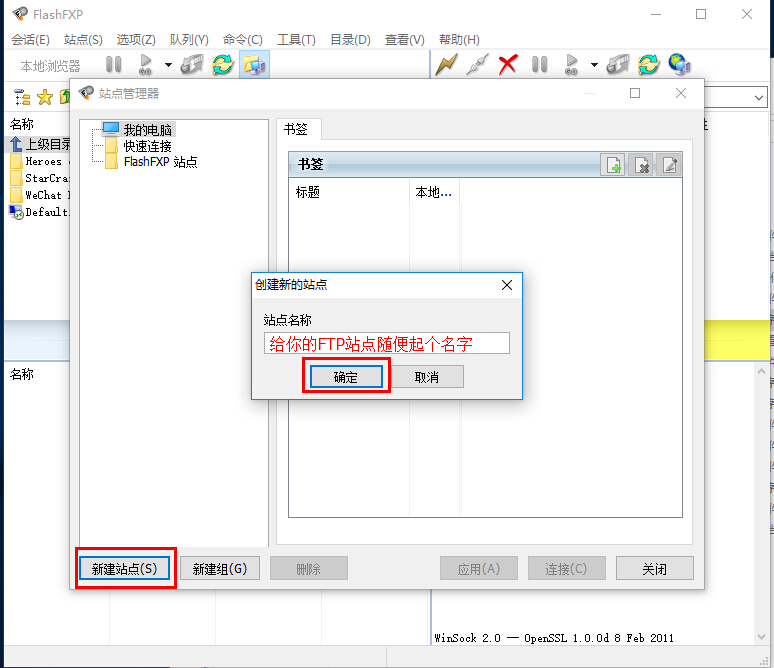The width and height of the screenshot is (774, 668).
Task: Click the 确定 button in new site dialog
Action: (x=346, y=377)
